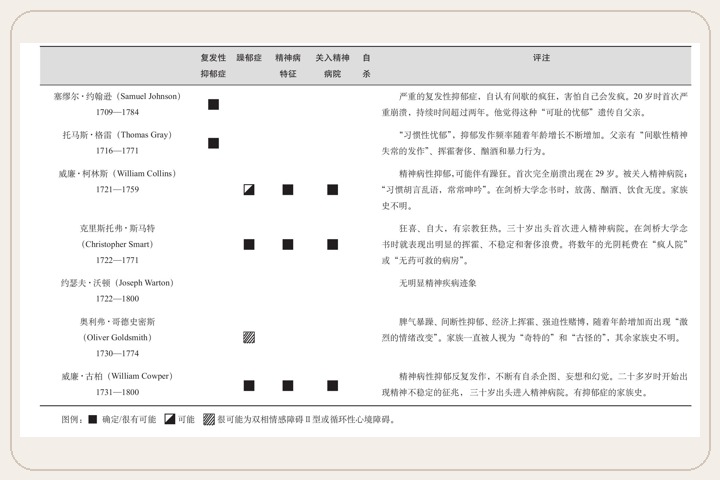
Task: Click Christopher Smart's 关入精神病院 black square
Action: (332, 244)
